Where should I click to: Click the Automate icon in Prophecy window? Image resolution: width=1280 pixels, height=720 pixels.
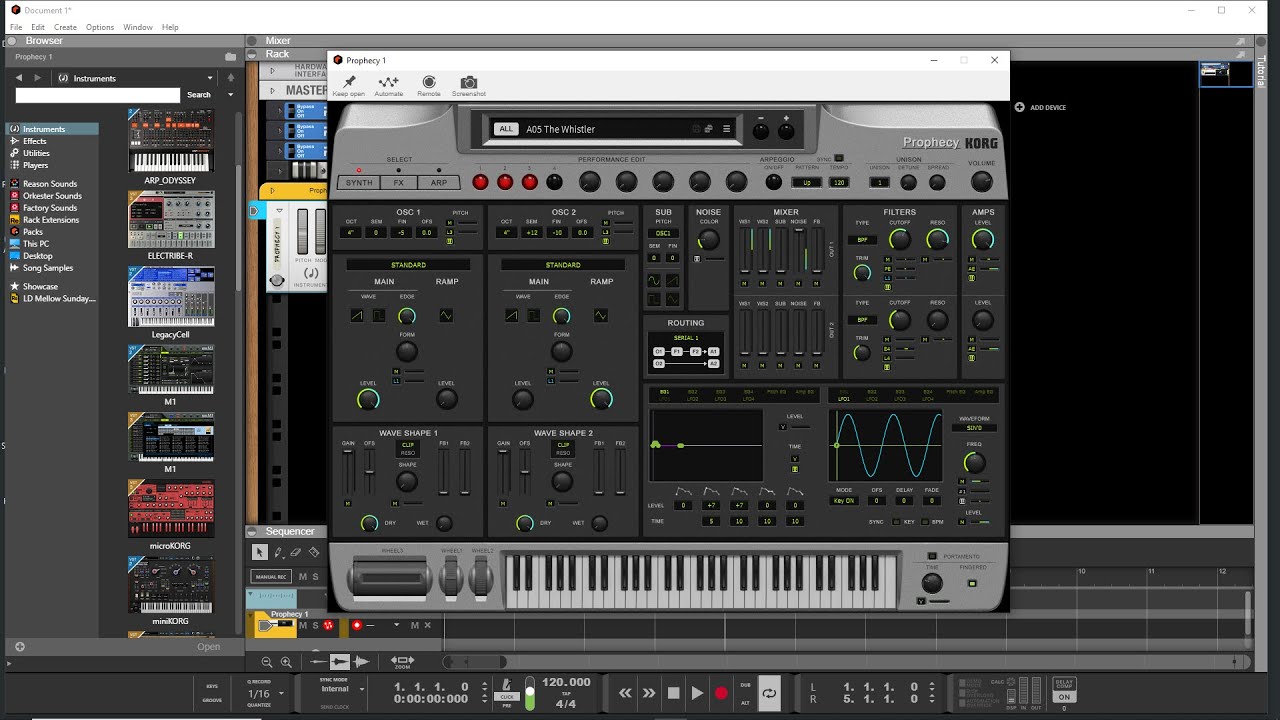coord(388,85)
